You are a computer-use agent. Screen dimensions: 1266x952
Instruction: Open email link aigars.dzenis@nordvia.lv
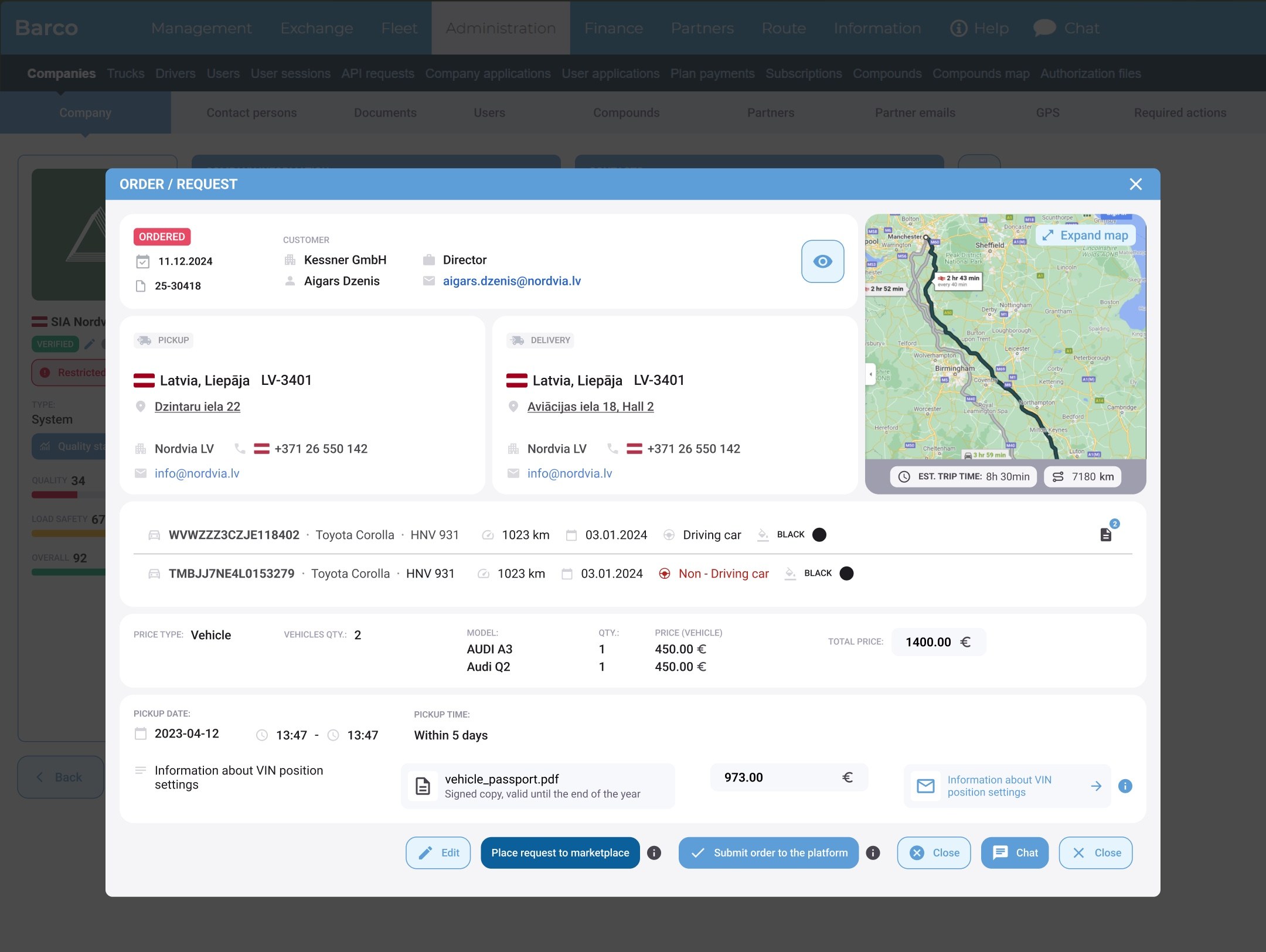click(512, 281)
